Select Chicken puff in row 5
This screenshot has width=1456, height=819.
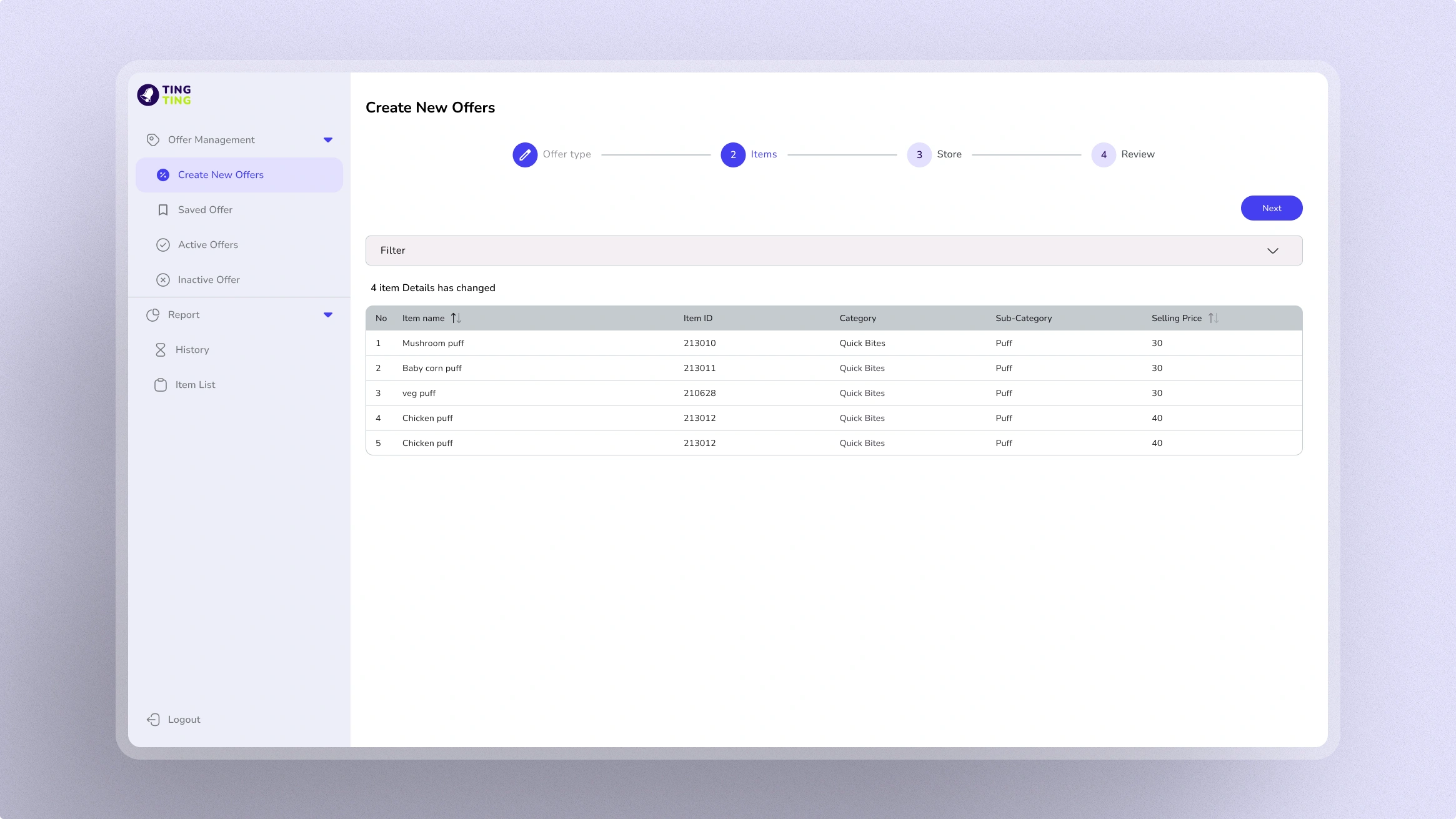427,443
